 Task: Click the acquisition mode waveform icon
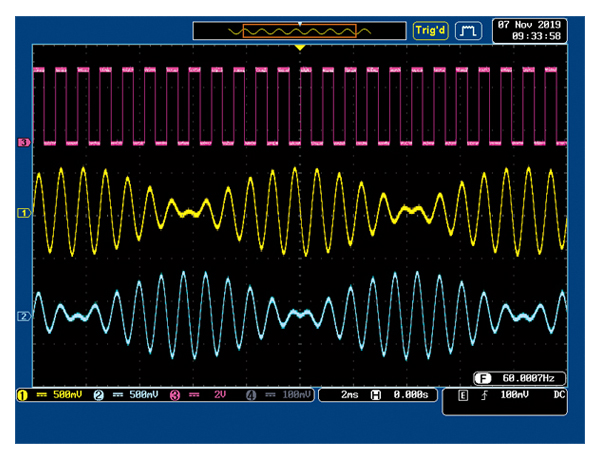click(x=468, y=31)
